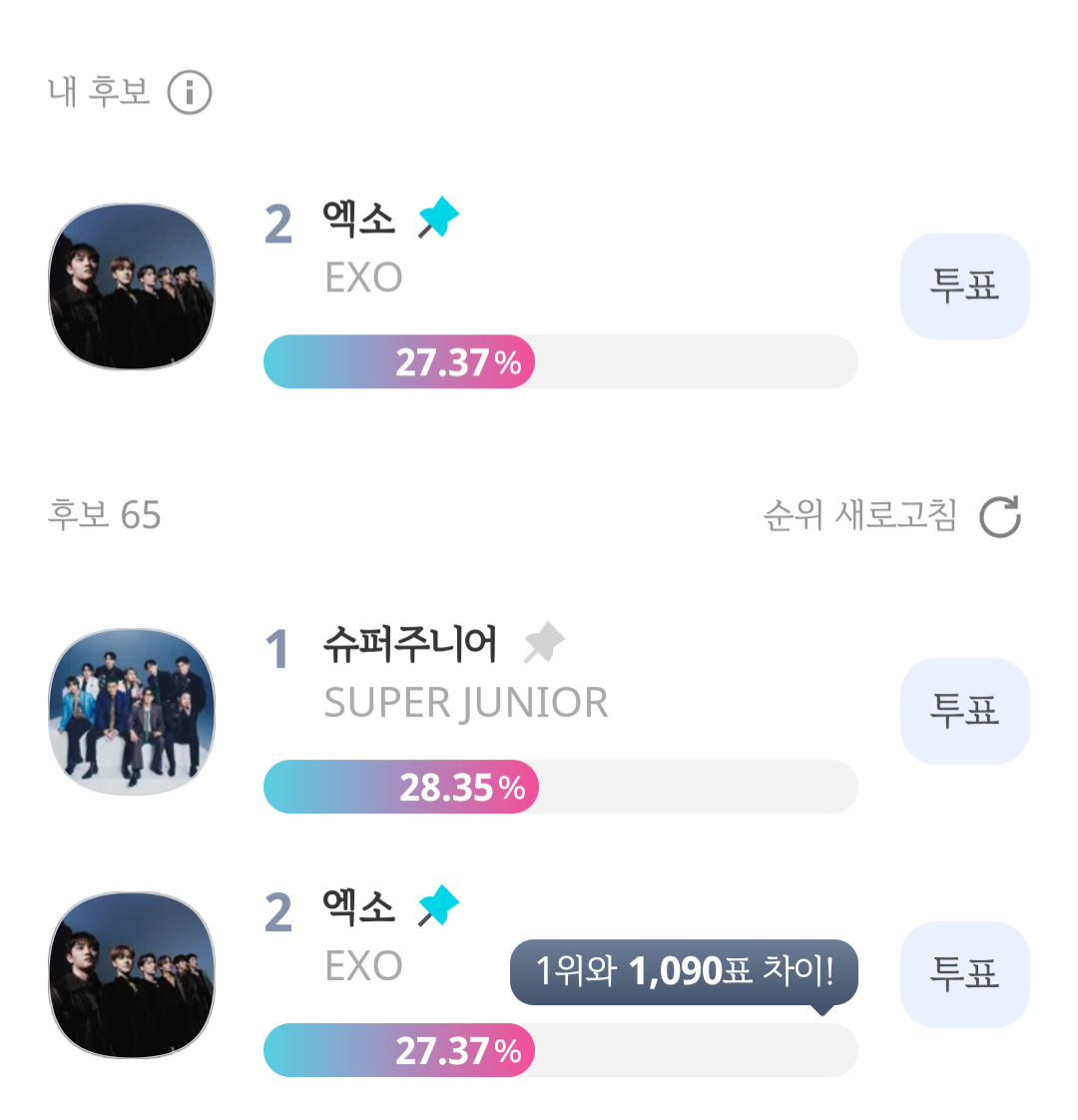Tap the 순위 새로고침 text link
The width and height of the screenshot is (1078, 1120).
coord(859,516)
